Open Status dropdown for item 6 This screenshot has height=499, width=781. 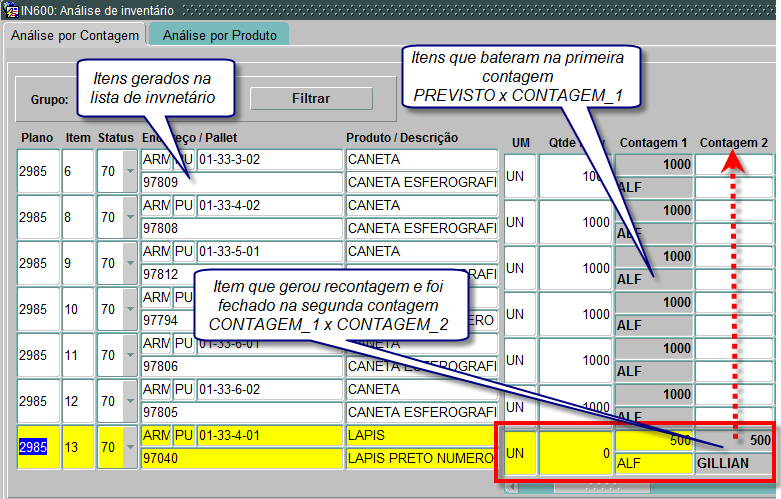click(x=130, y=171)
